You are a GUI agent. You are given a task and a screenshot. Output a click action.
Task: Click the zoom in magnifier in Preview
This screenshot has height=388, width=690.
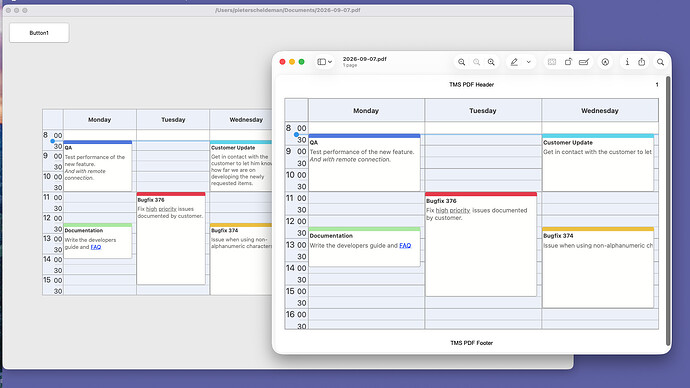pyautogui.click(x=491, y=62)
